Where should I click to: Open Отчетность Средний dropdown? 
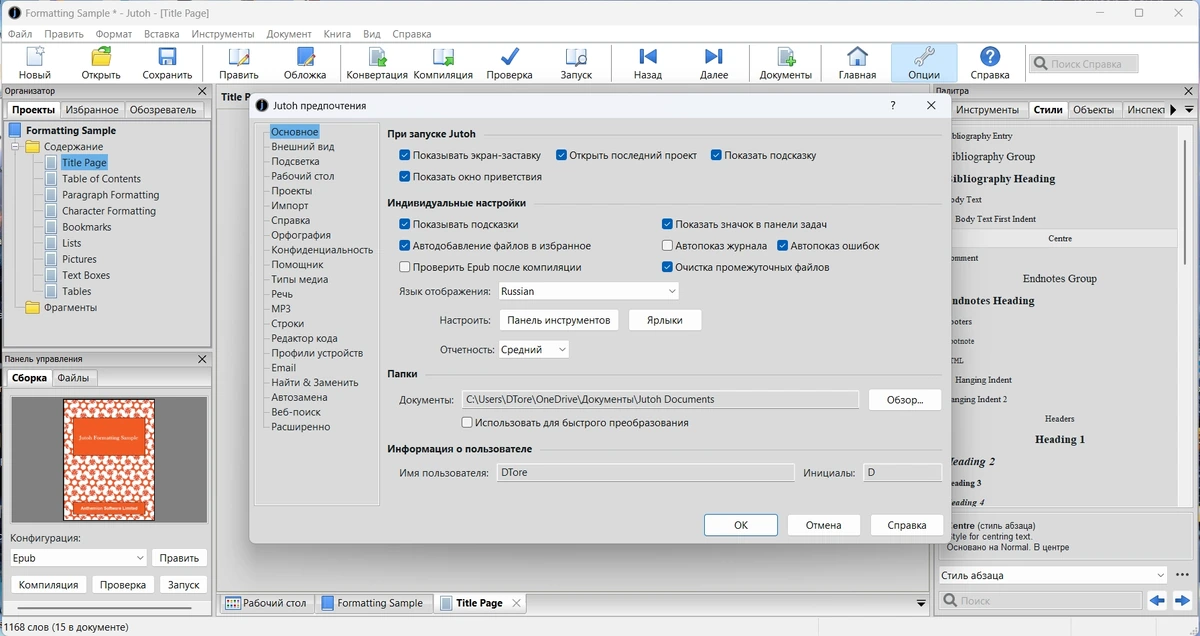pos(533,350)
